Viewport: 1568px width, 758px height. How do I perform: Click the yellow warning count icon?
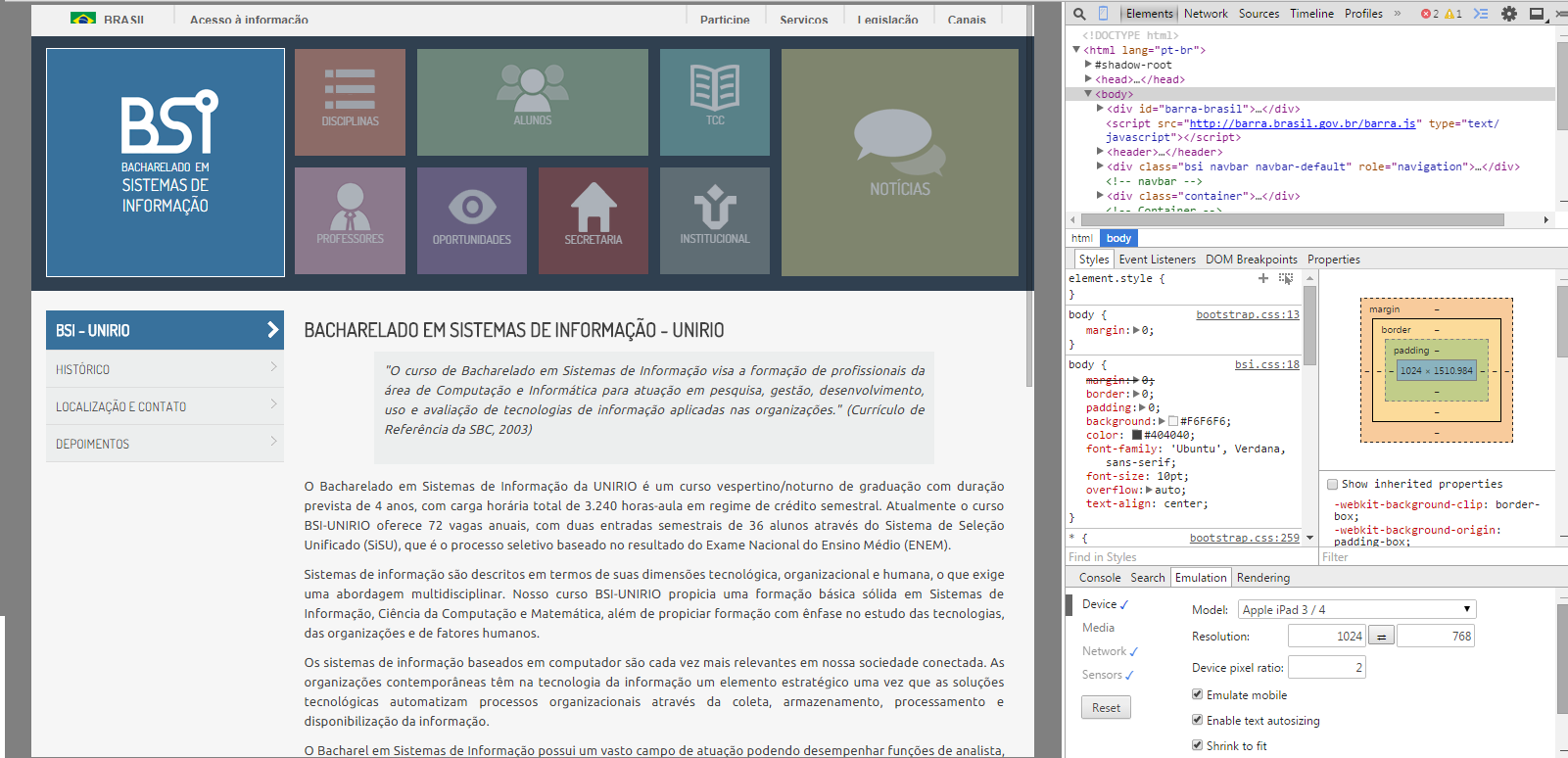pos(1449,14)
